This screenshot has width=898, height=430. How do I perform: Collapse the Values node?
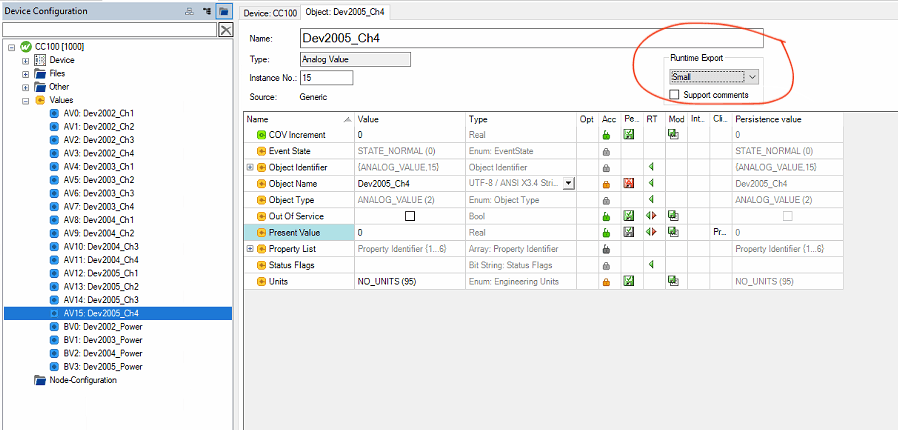25,101
